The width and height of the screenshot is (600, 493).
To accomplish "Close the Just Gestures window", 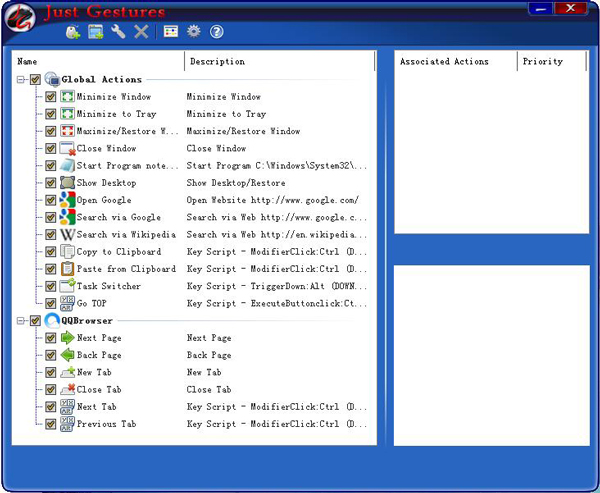I will 570,8.
